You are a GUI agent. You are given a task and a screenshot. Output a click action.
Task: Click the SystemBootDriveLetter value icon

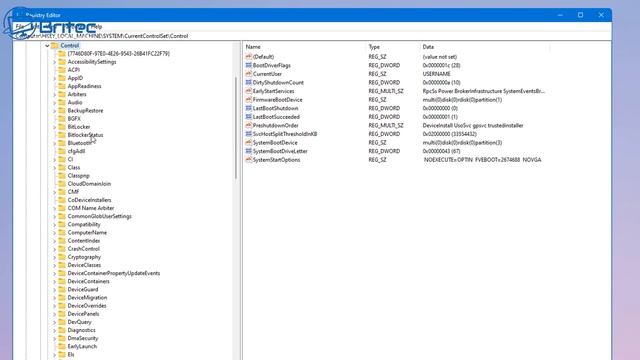click(x=249, y=151)
